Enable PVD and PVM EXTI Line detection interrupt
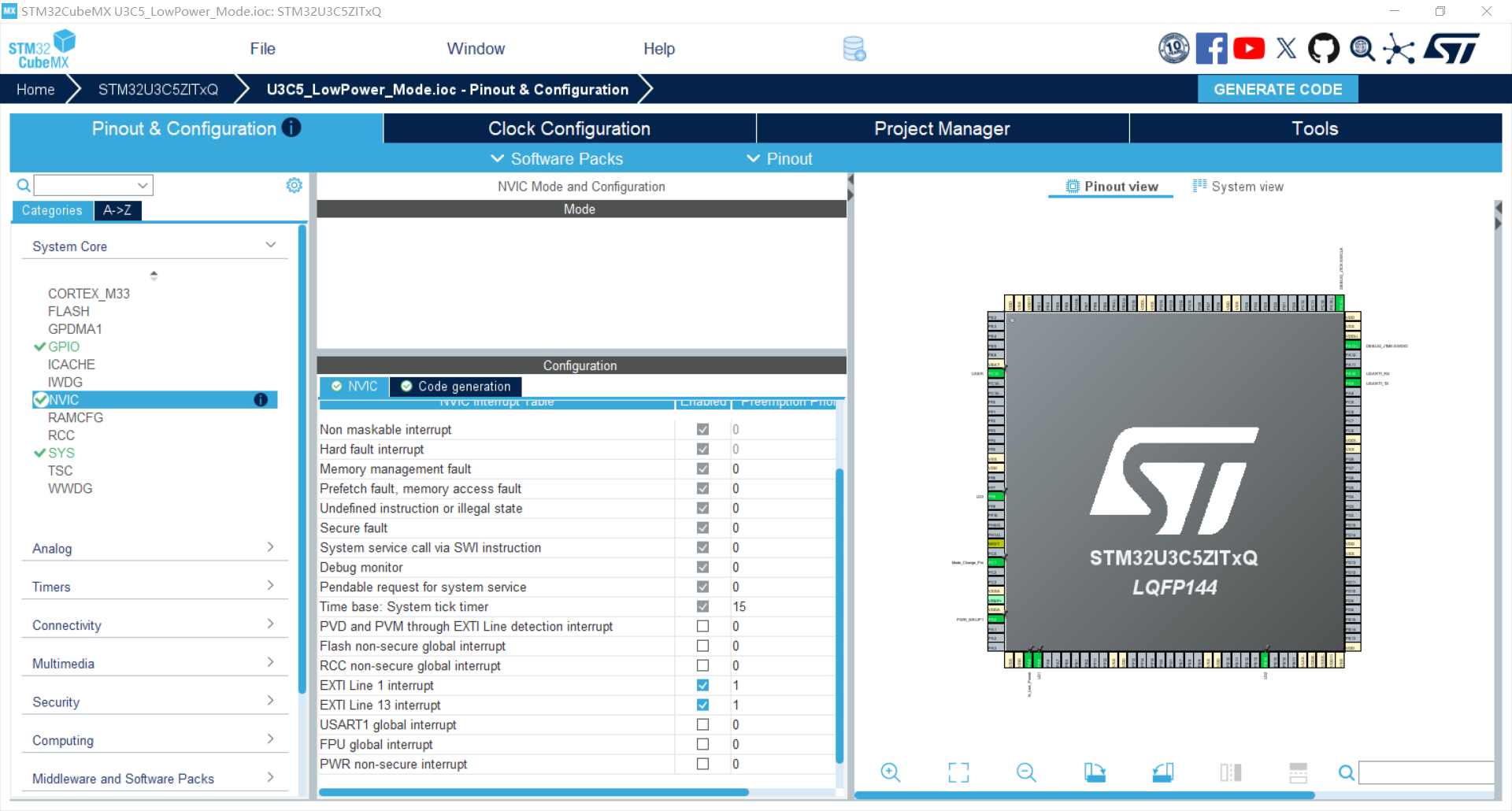This screenshot has width=1512, height=811. pyautogui.click(x=702, y=626)
